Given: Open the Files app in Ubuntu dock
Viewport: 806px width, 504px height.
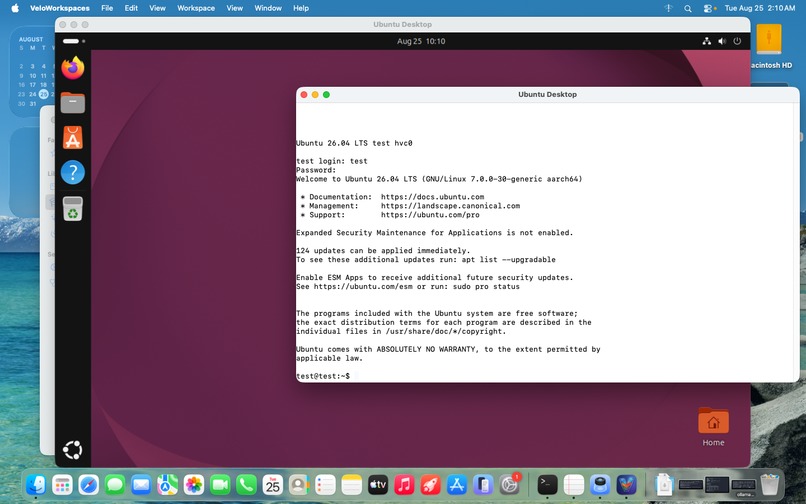Looking at the screenshot, I should click(x=72, y=103).
